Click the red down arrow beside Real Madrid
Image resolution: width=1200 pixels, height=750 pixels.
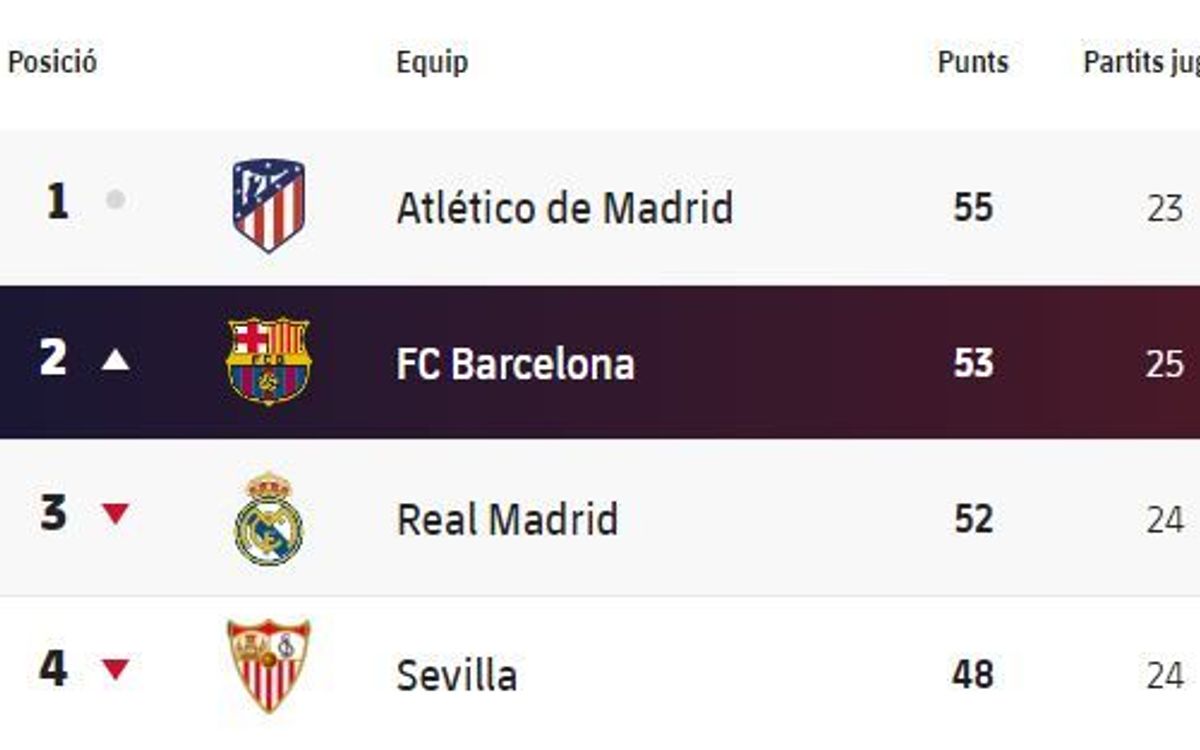(x=116, y=515)
